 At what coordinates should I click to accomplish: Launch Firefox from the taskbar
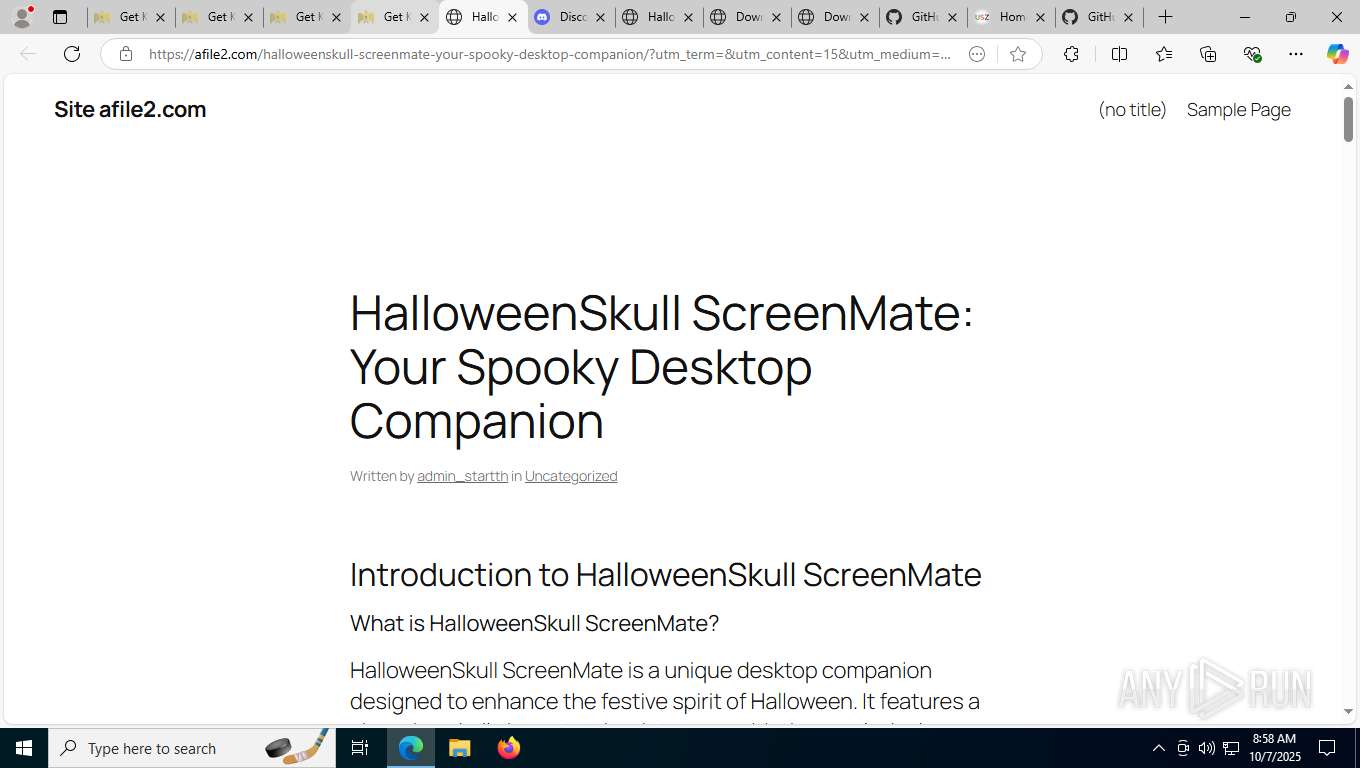click(x=508, y=748)
